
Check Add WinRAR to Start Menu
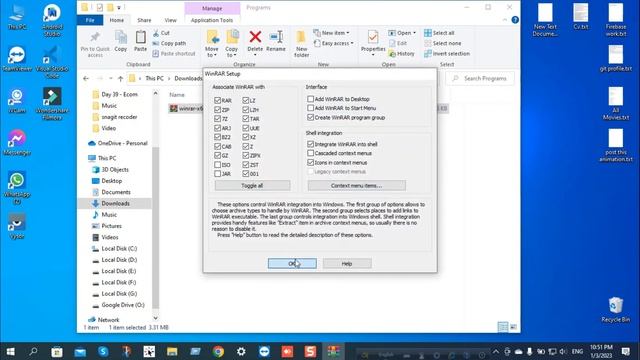(x=311, y=108)
